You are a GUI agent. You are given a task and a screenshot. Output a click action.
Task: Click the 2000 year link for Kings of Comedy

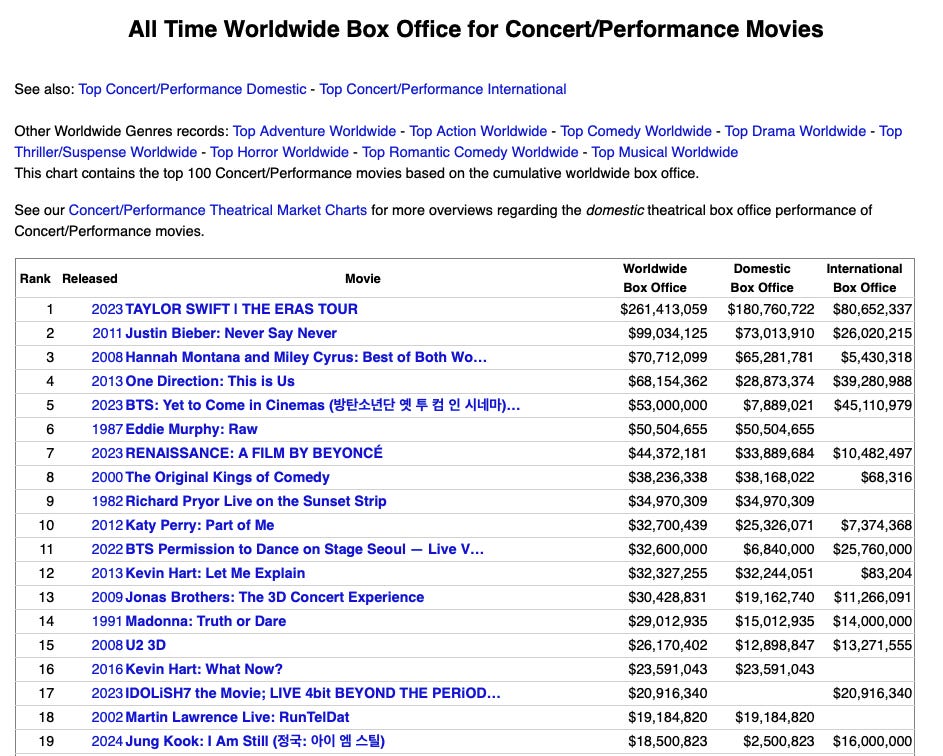pyautogui.click(x=107, y=478)
